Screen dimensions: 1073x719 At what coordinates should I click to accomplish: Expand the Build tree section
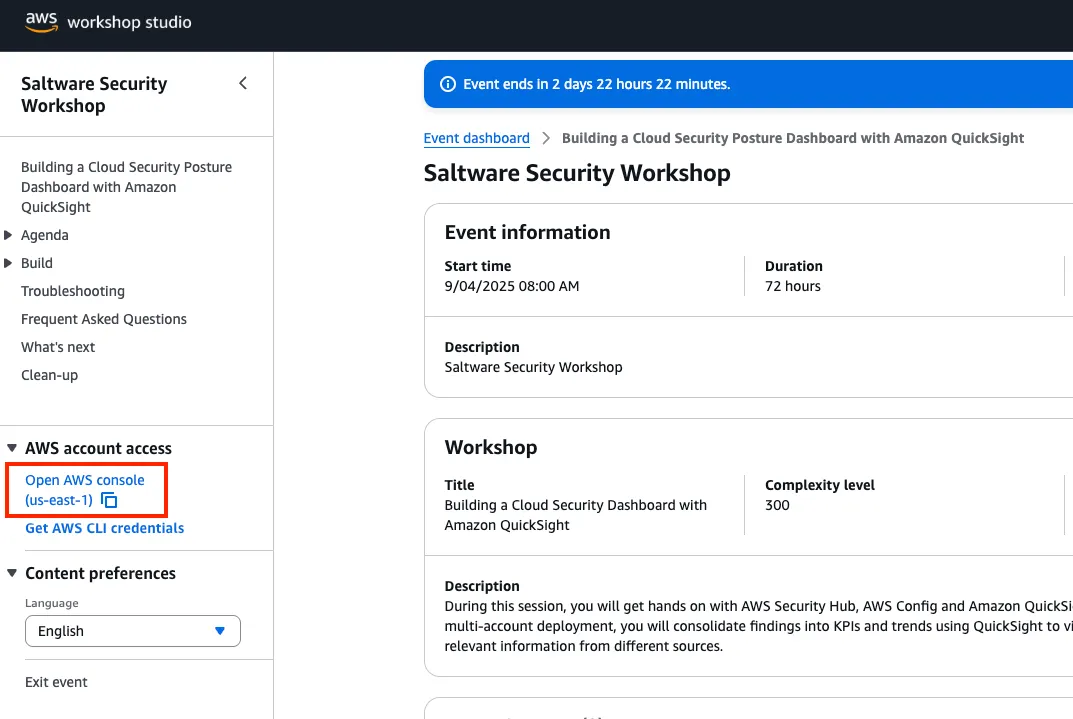(9, 263)
